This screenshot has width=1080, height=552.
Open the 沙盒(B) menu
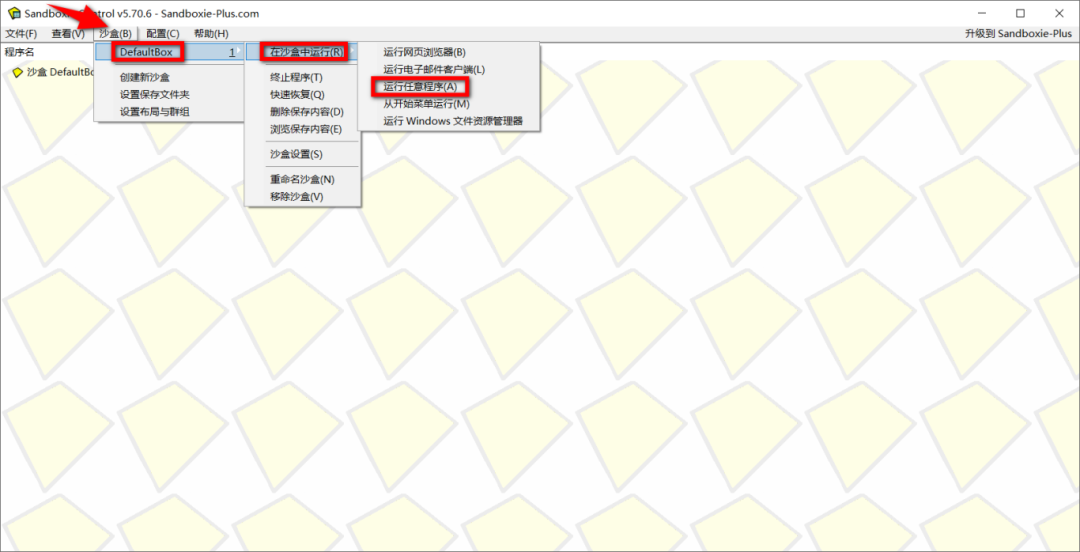(x=115, y=34)
